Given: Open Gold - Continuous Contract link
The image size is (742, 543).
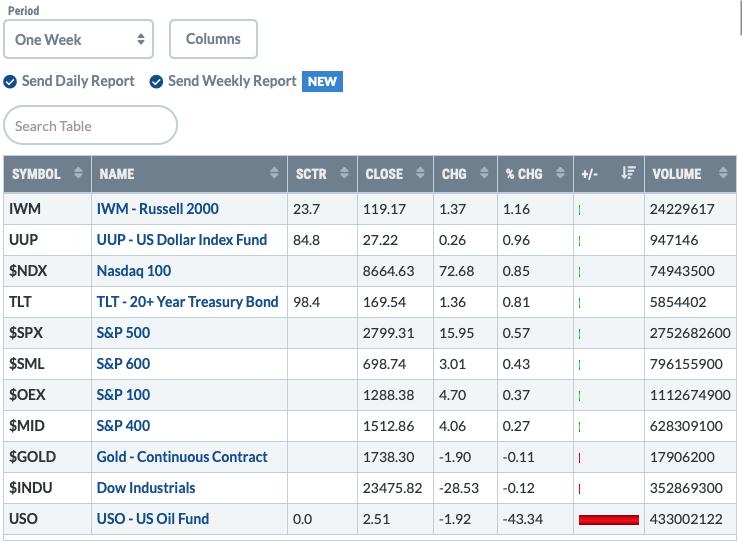Looking at the screenshot, I should [x=182, y=457].
